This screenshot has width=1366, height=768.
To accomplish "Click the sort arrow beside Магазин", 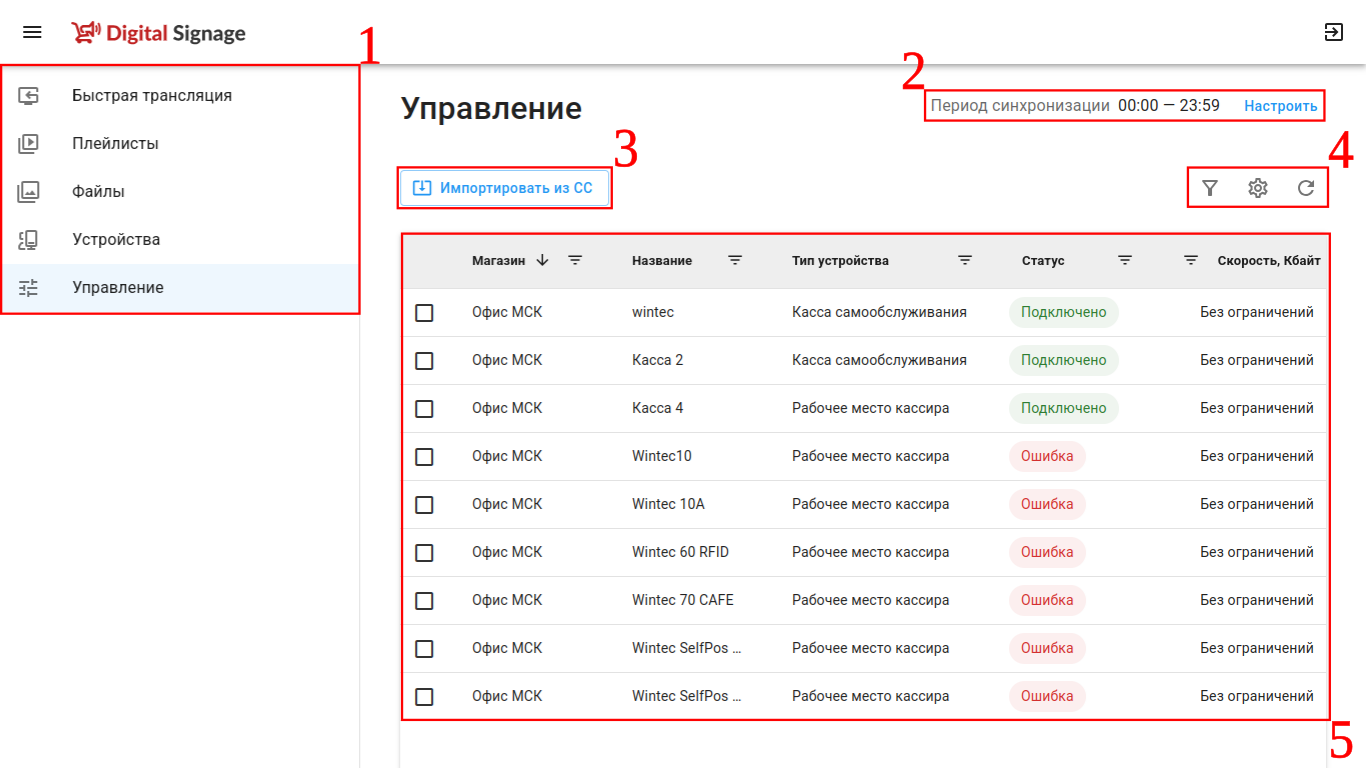I will point(543,260).
